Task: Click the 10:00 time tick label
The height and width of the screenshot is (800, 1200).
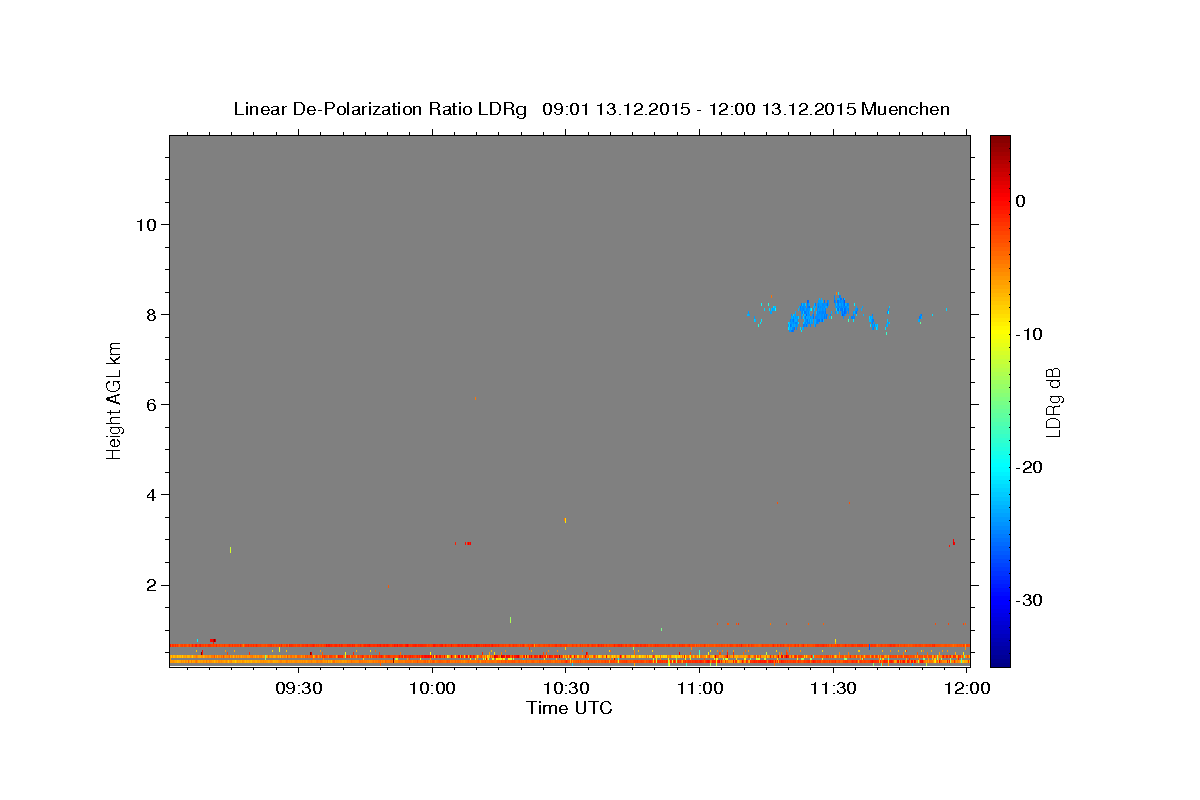Action: click(432, 688)
